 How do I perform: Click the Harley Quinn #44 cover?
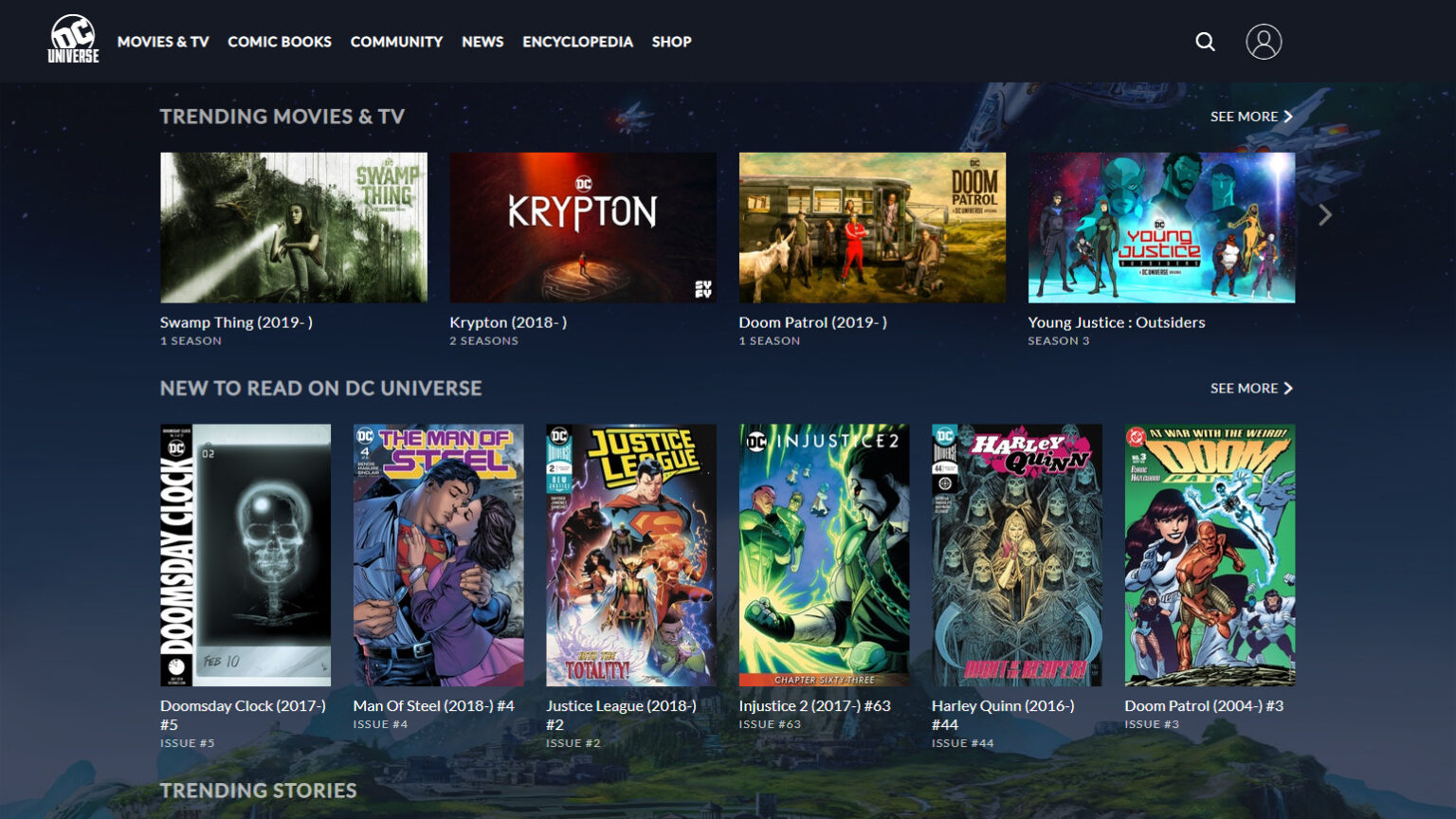tap(1016, 555)
